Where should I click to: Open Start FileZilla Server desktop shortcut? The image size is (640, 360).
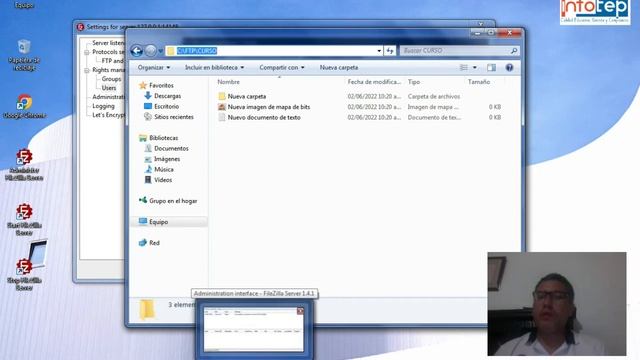coord(24,220)
